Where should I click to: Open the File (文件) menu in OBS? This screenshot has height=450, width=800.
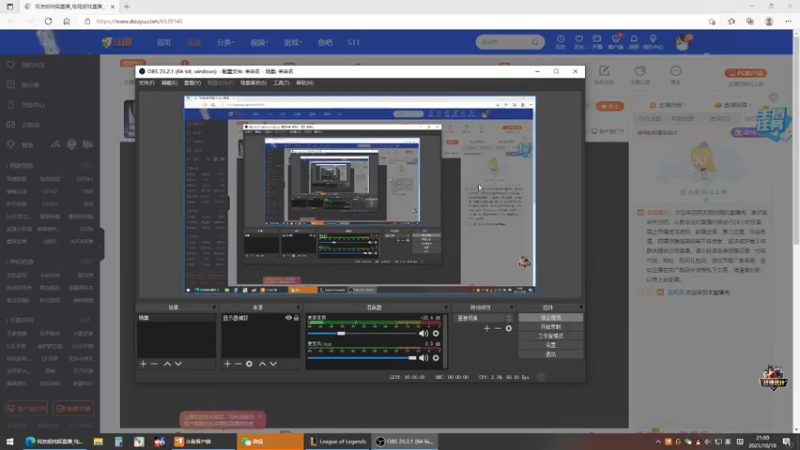(146, 83)
